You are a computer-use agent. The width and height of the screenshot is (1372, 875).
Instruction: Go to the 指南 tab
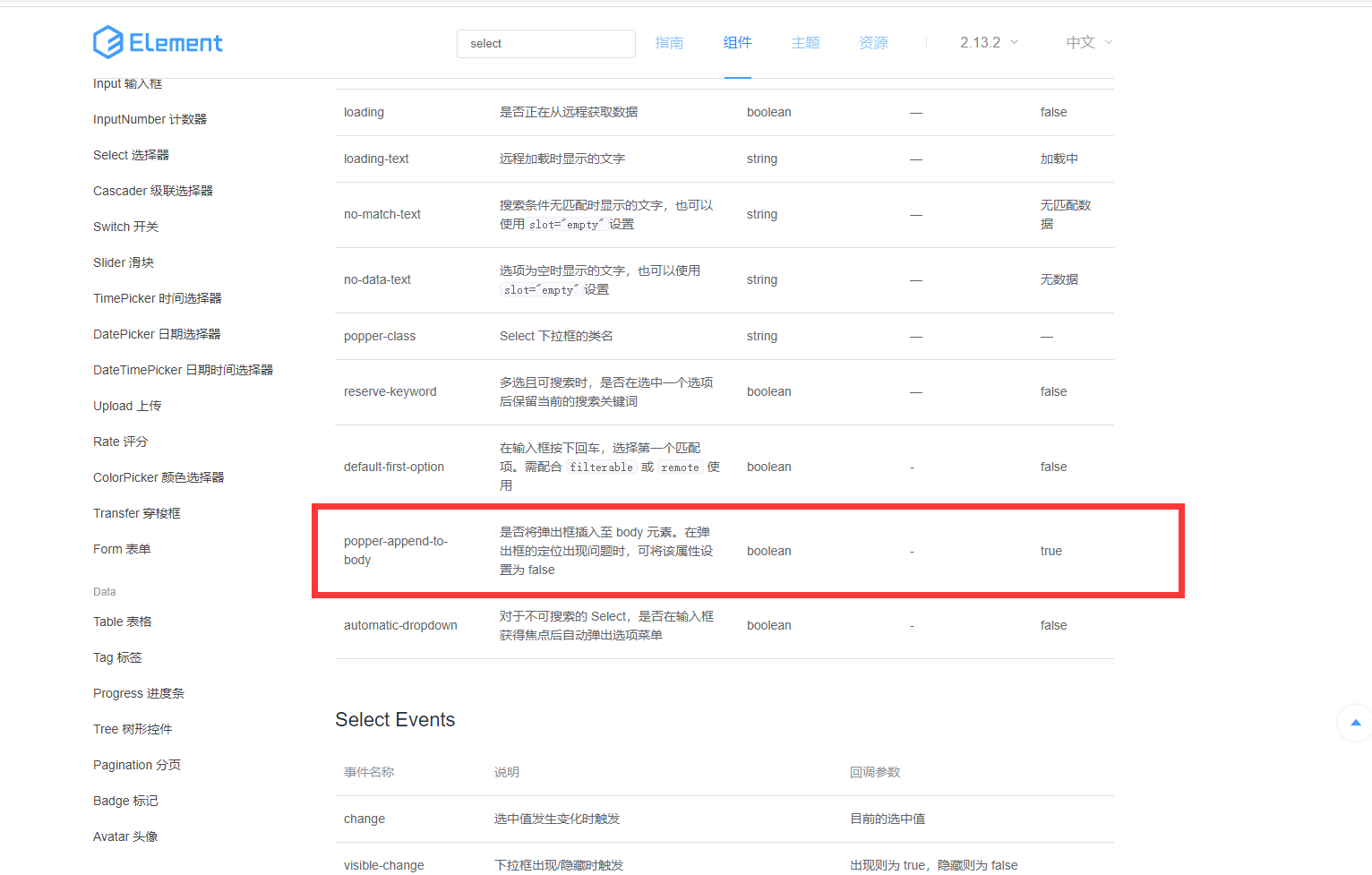coord(669,42)
